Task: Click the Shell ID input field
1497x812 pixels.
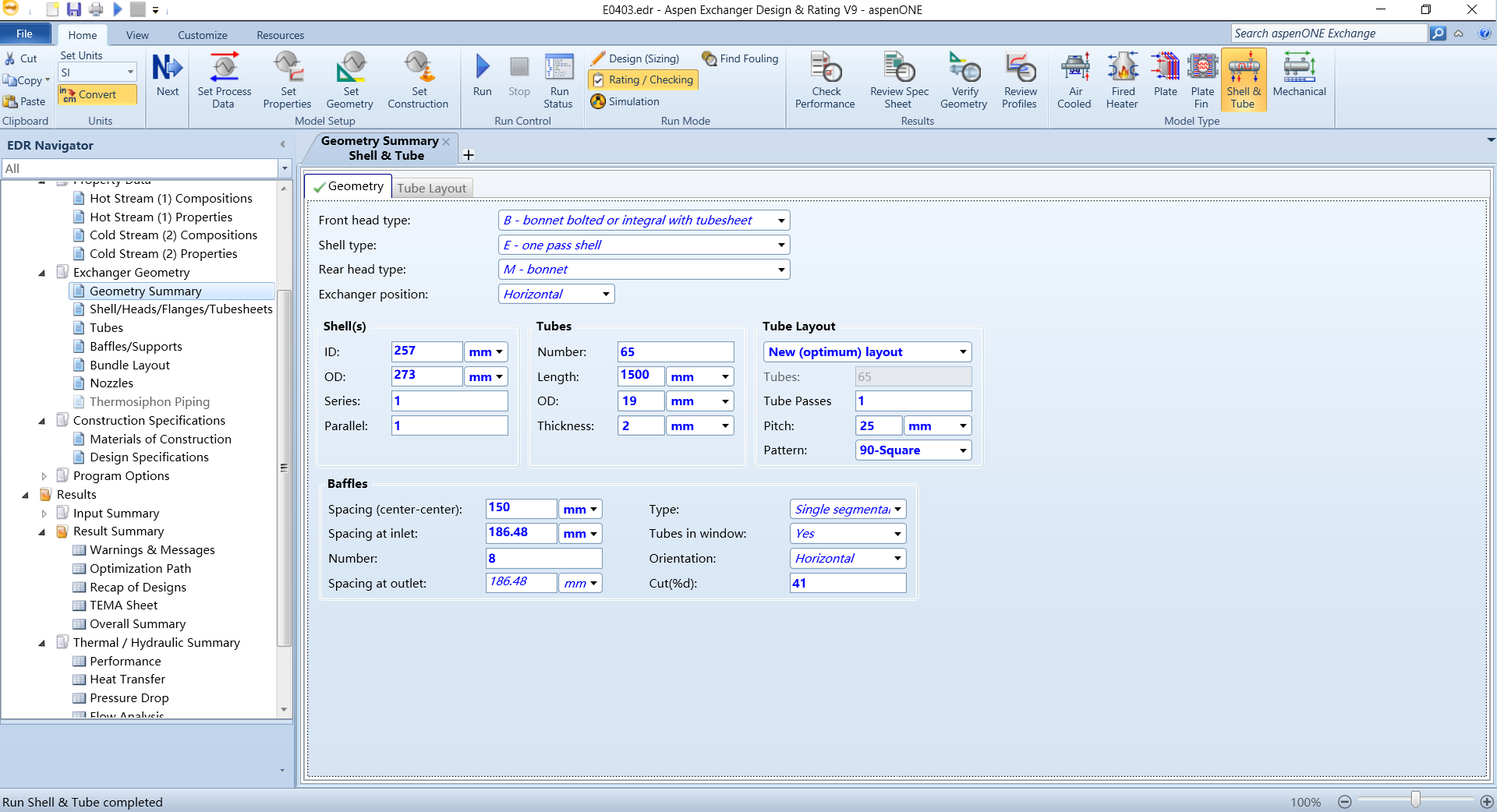Action: coord(426,351)
